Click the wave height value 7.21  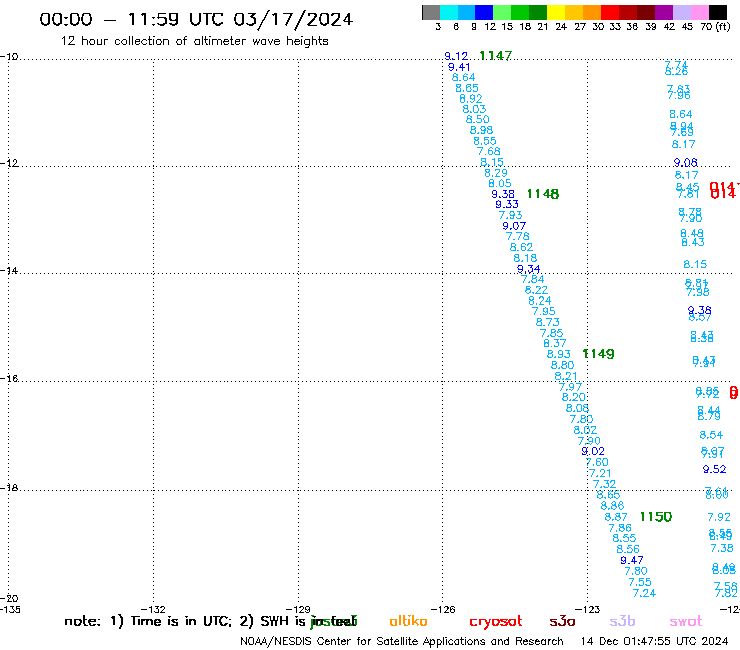click(x=600, y=473)
